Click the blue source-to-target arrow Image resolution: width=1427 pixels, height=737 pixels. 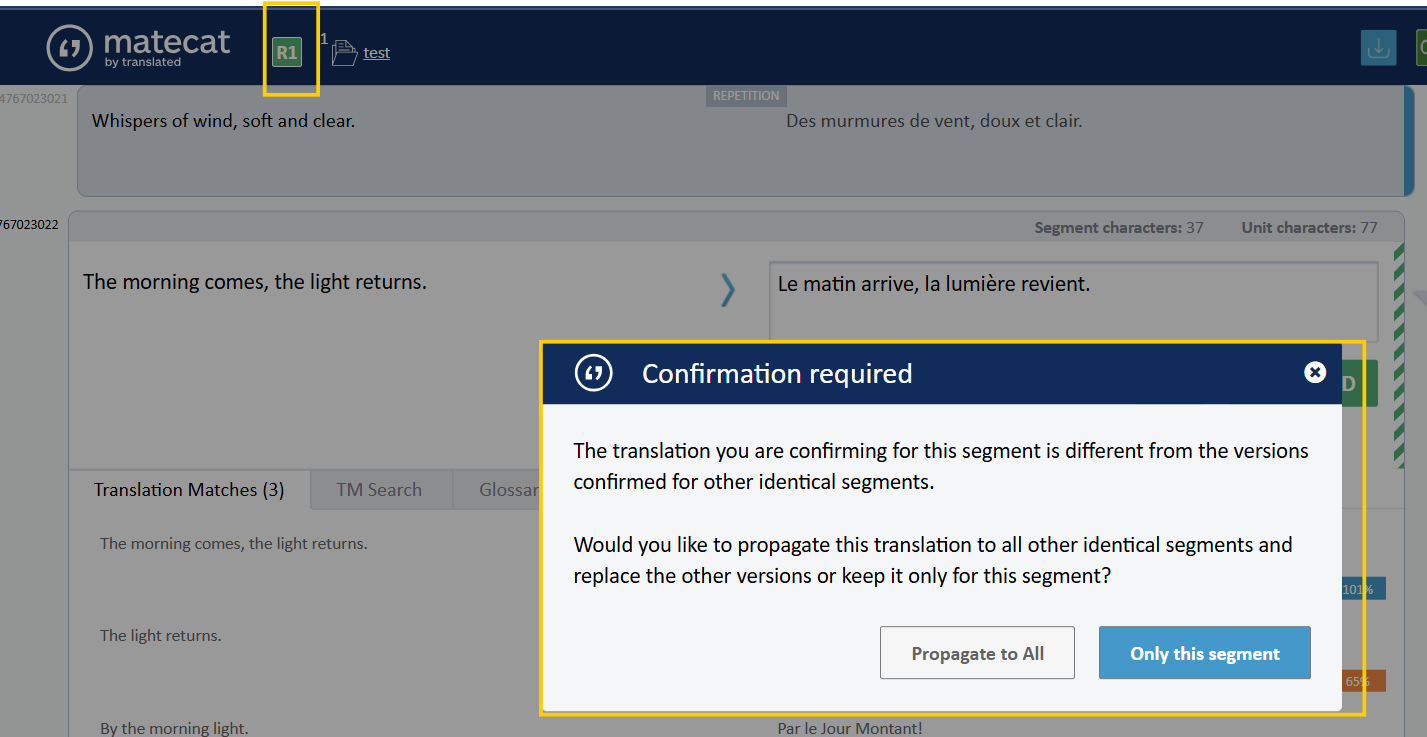(x=728, y=289)
